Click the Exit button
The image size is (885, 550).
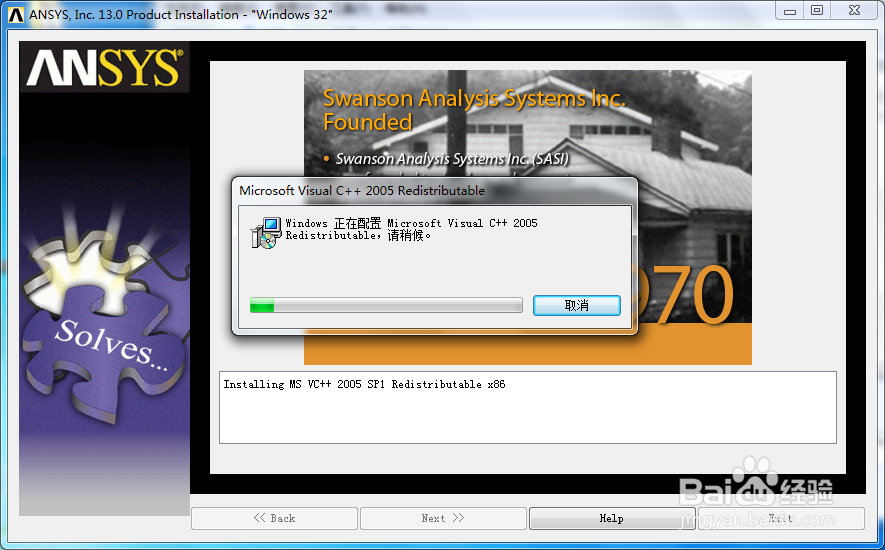[x=781, y=518]
